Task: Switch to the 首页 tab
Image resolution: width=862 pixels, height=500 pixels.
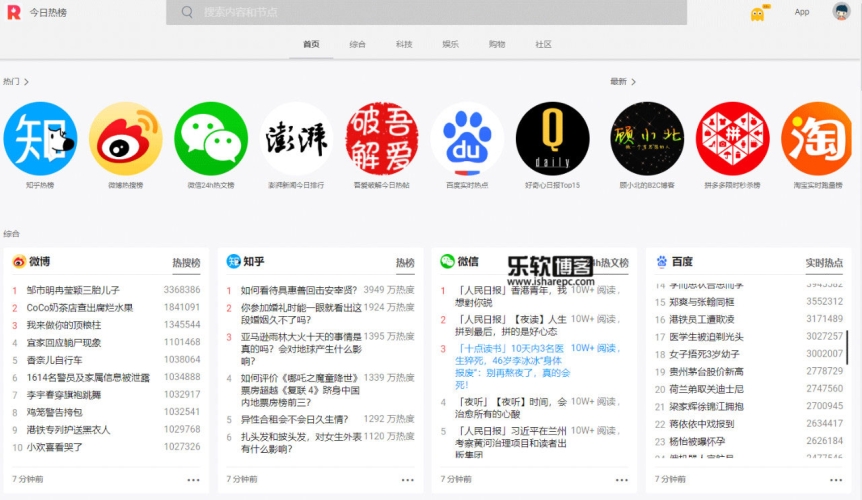Action: [x=311, y=44]
